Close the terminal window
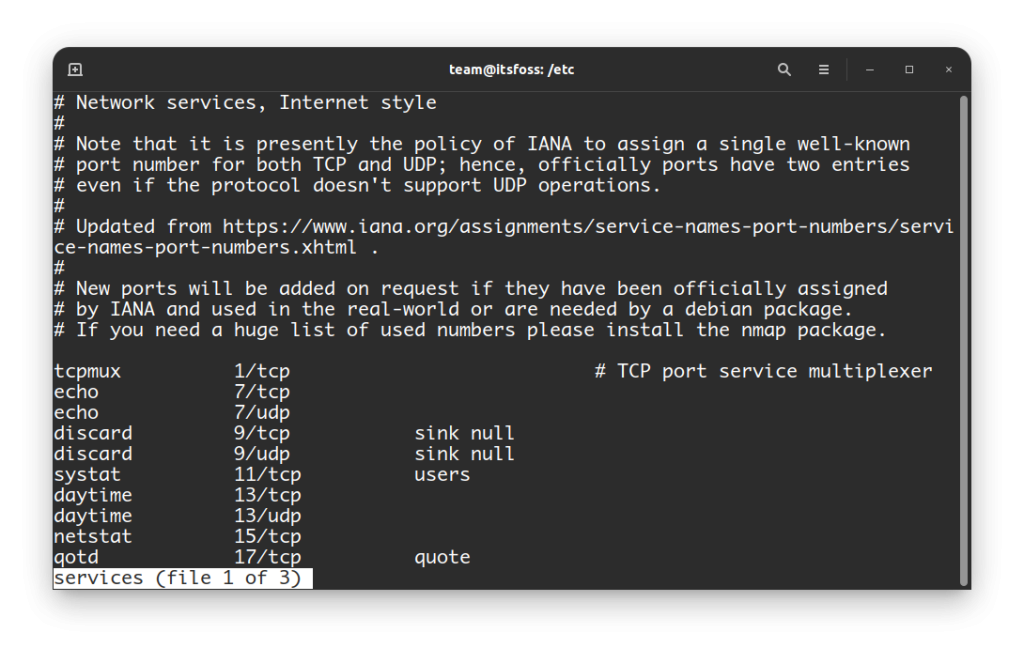The image size is (1024, 648). (x=948, y=70)
